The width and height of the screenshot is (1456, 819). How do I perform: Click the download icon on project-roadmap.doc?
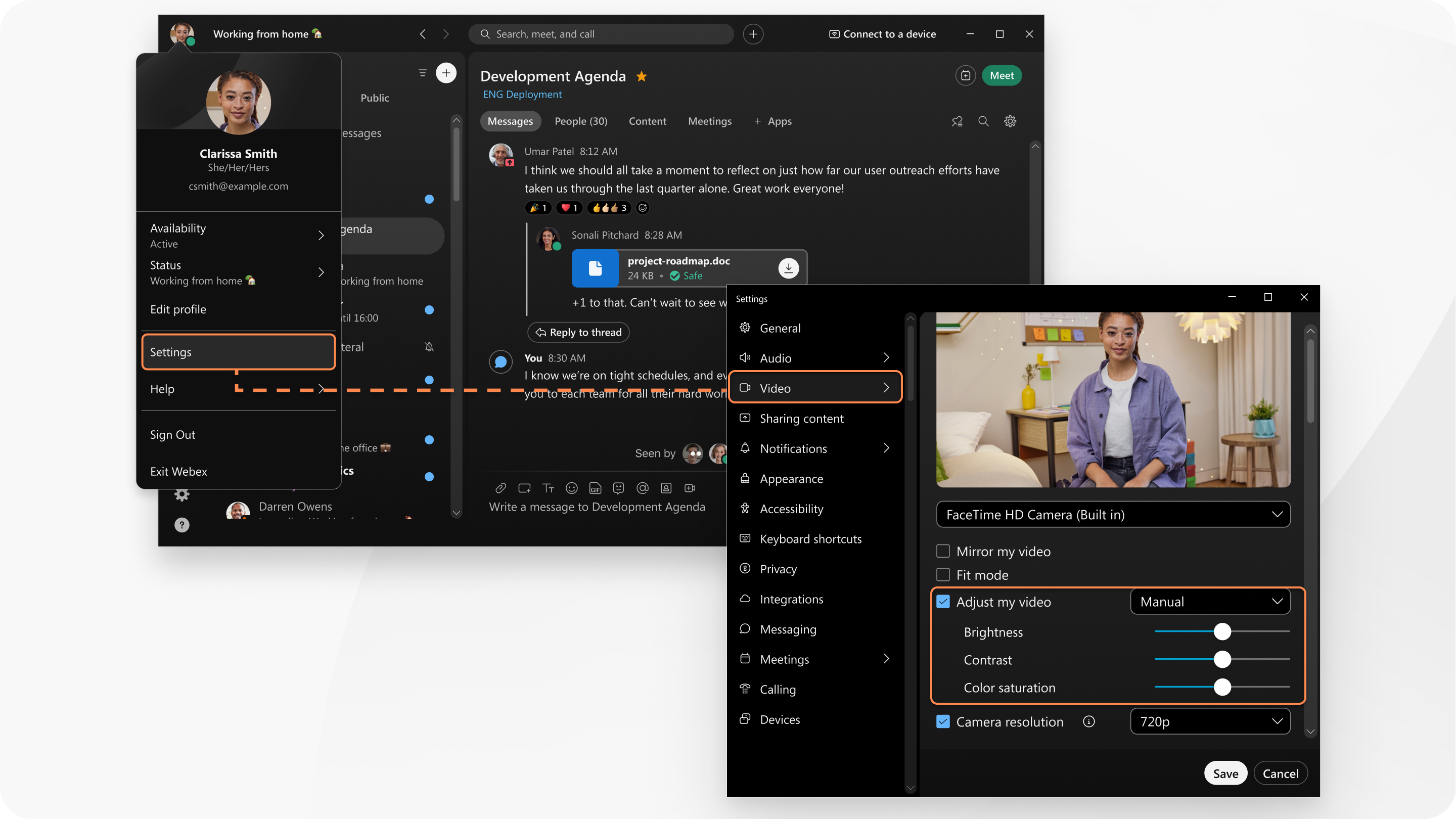(789, 267)
